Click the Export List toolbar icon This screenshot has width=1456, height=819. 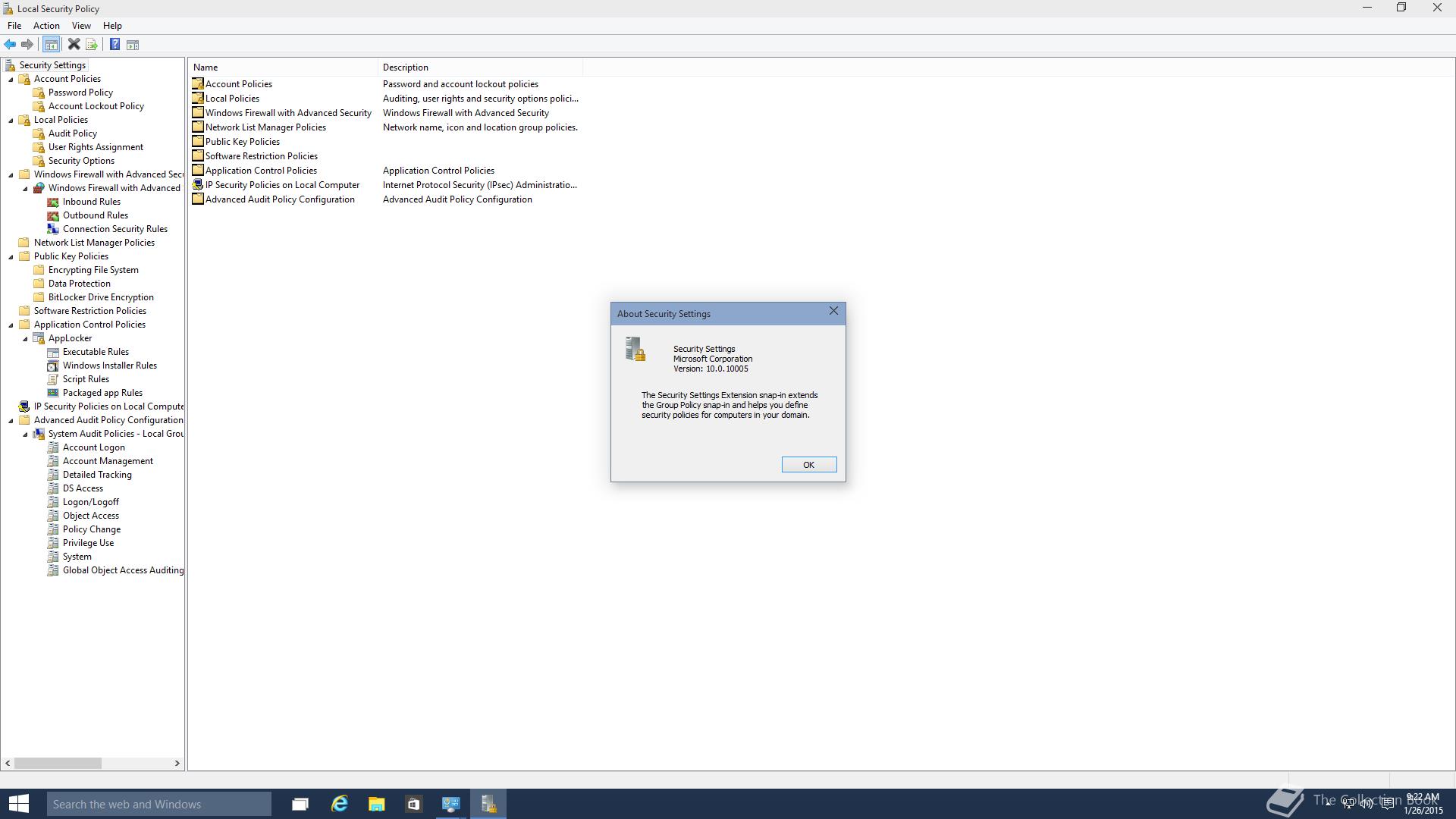[92, 45]
